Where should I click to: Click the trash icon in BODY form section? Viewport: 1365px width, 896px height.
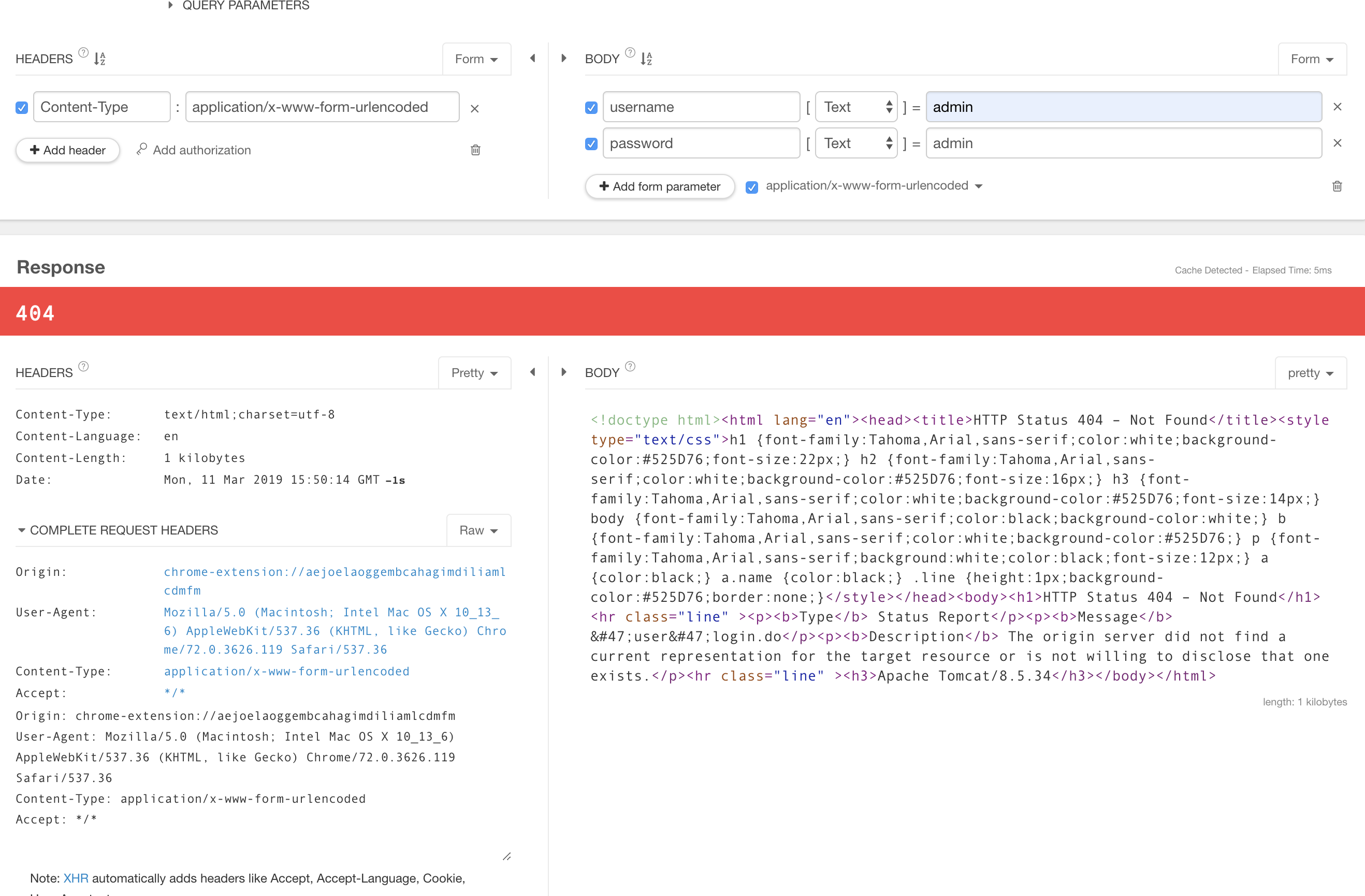(1337, 186)
